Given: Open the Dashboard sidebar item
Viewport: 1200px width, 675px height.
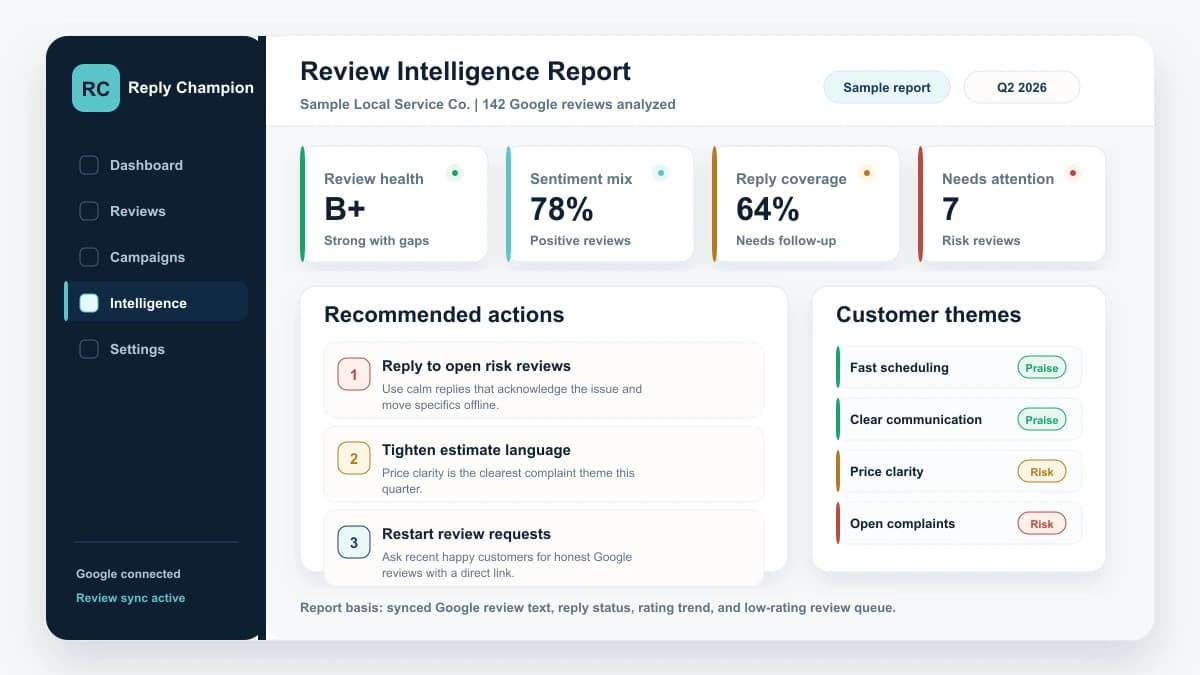Looking at the screenshot, I should point(156,165).
